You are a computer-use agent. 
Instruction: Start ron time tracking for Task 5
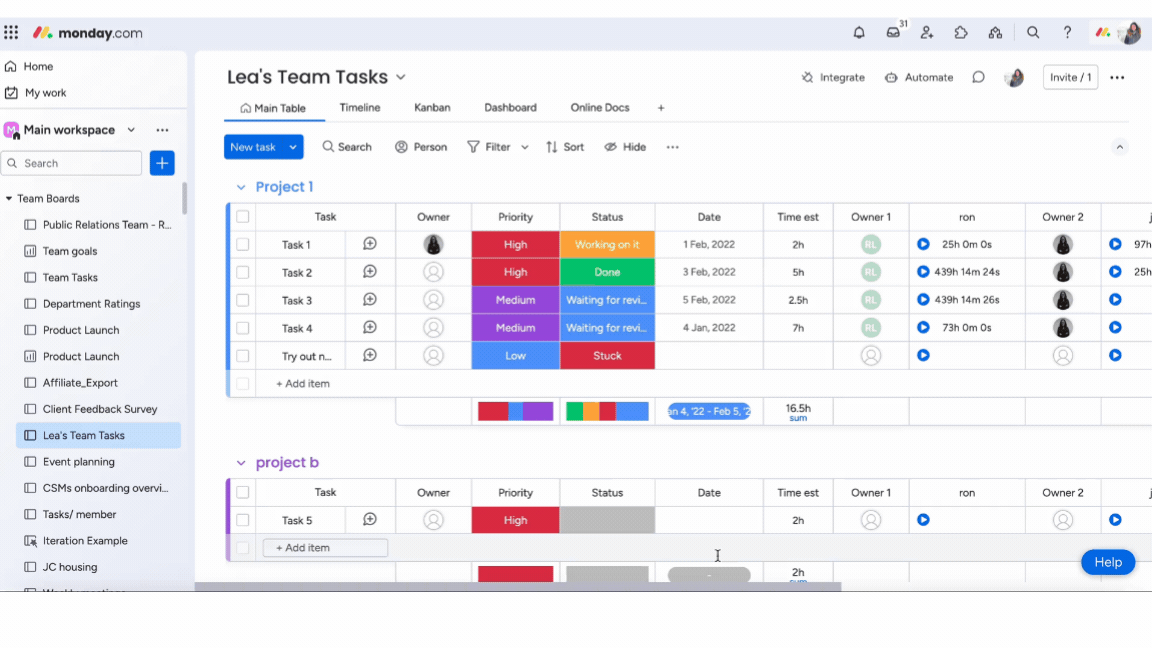coord(924,519)
